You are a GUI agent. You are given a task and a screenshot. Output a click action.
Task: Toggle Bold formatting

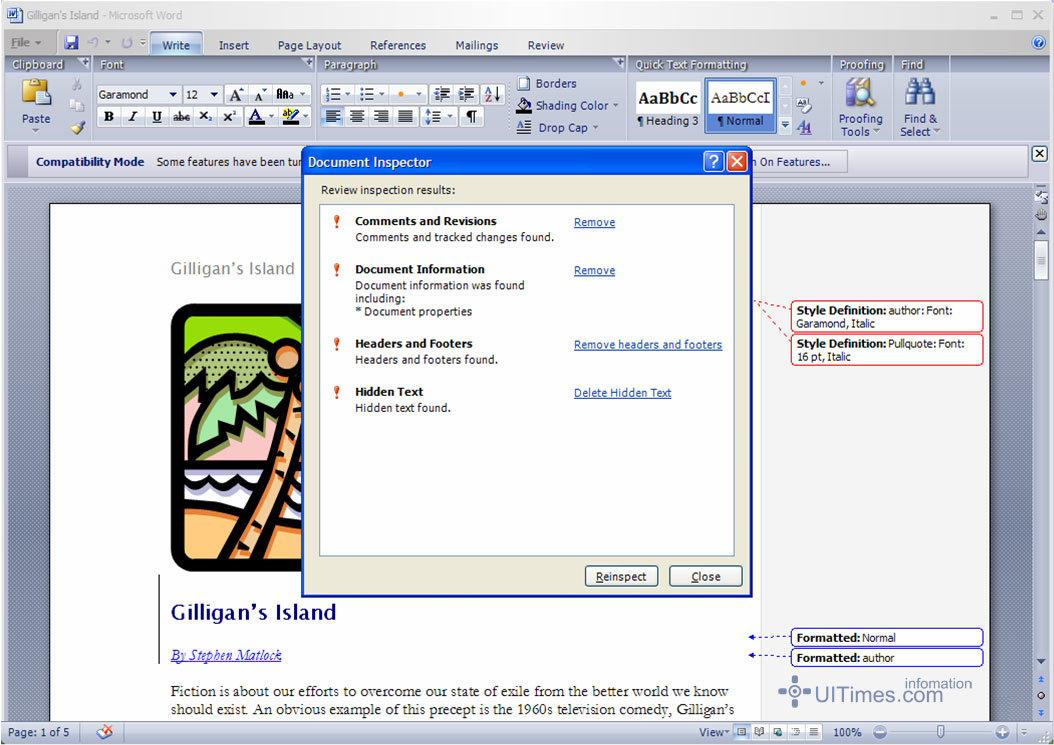click(109, 117)
